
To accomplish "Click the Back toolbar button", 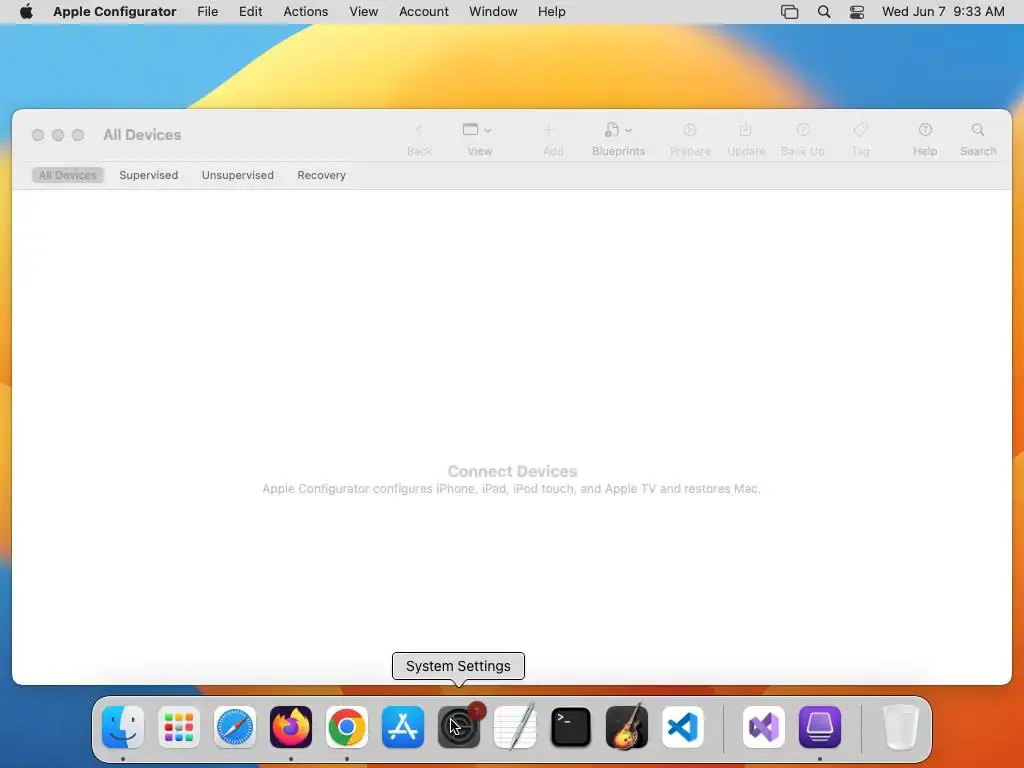I will pos(419,139).
